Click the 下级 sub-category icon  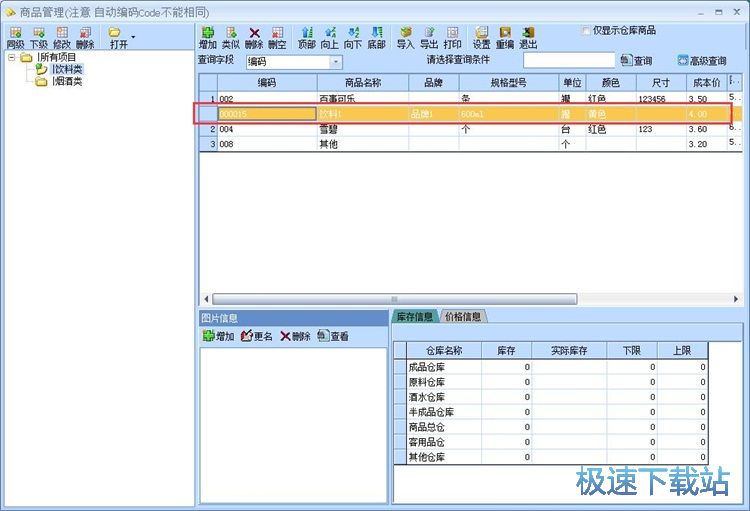click(x=39, y=38)
